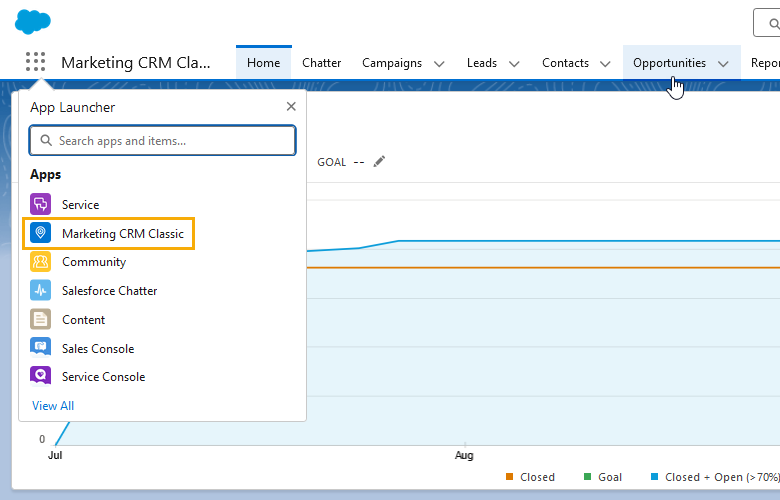Click the Marketing CRM Classic app icon
Image resolution: width=780 pixels, height=500 pixels.
(40, 233)
